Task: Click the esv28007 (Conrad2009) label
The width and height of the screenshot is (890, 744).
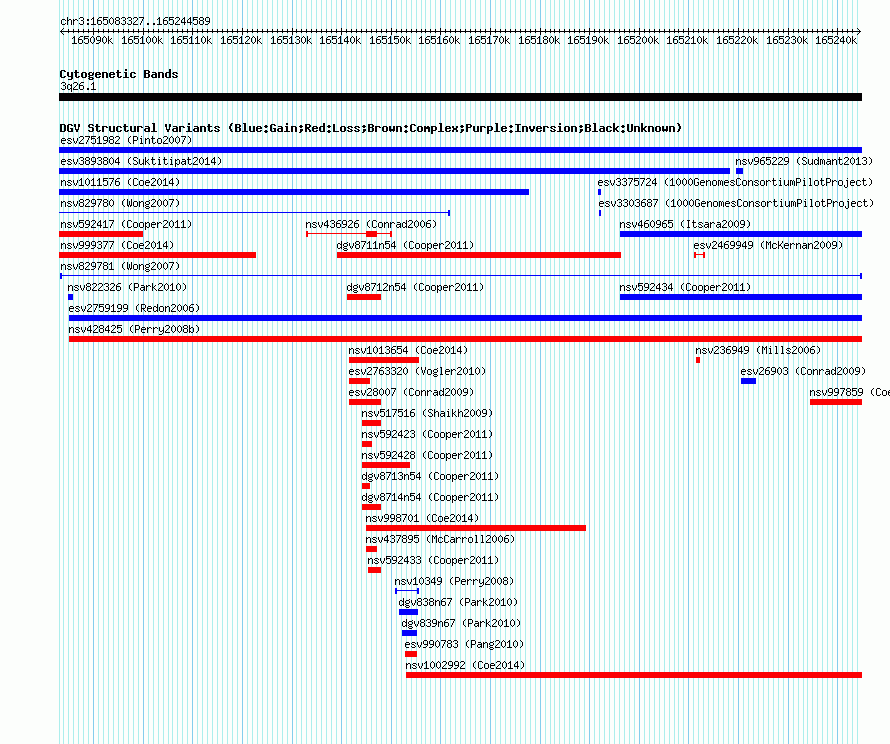Action: click(411, 392)
